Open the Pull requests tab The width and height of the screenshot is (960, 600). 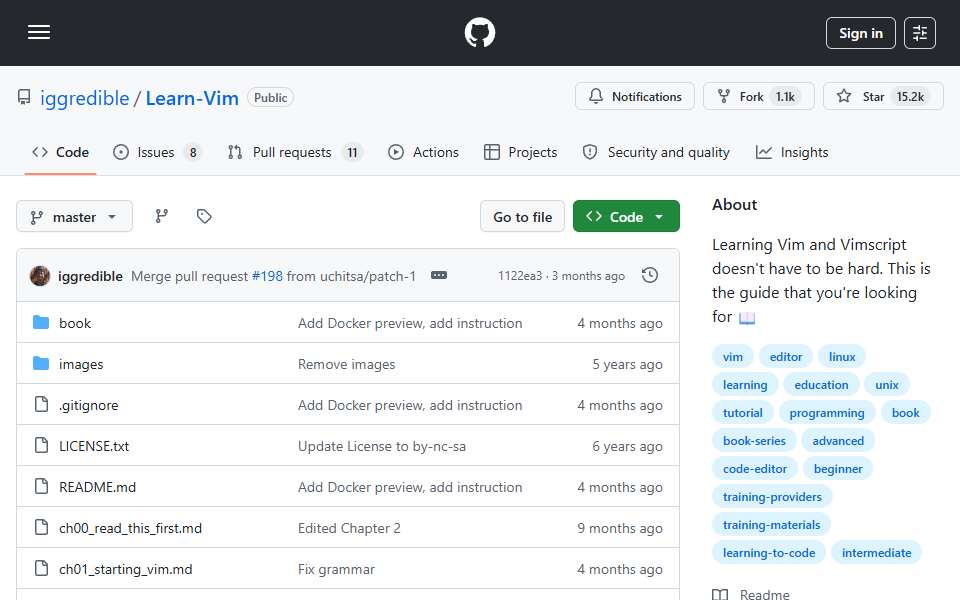[295, 152]
